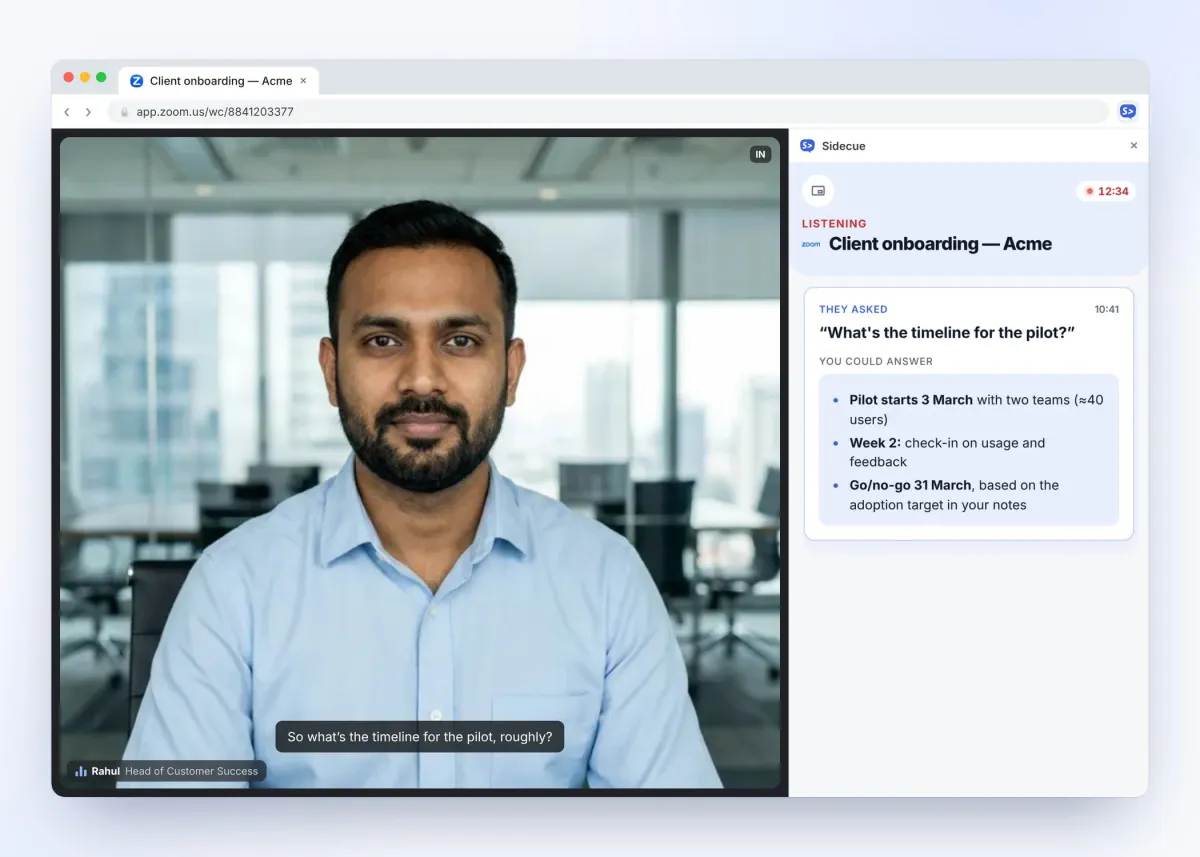
Task: Click the browser forward arrow
Action: 88,112
